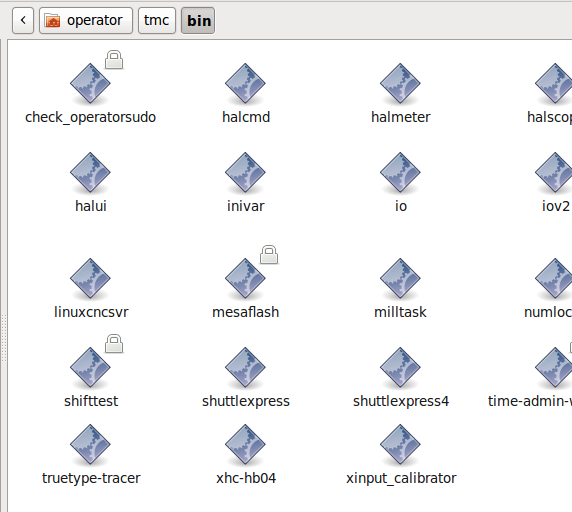The height and width of the screenshot is (512, 572).
Task: Select the shuttlexpress executable icon
Action: click(245, 368)
